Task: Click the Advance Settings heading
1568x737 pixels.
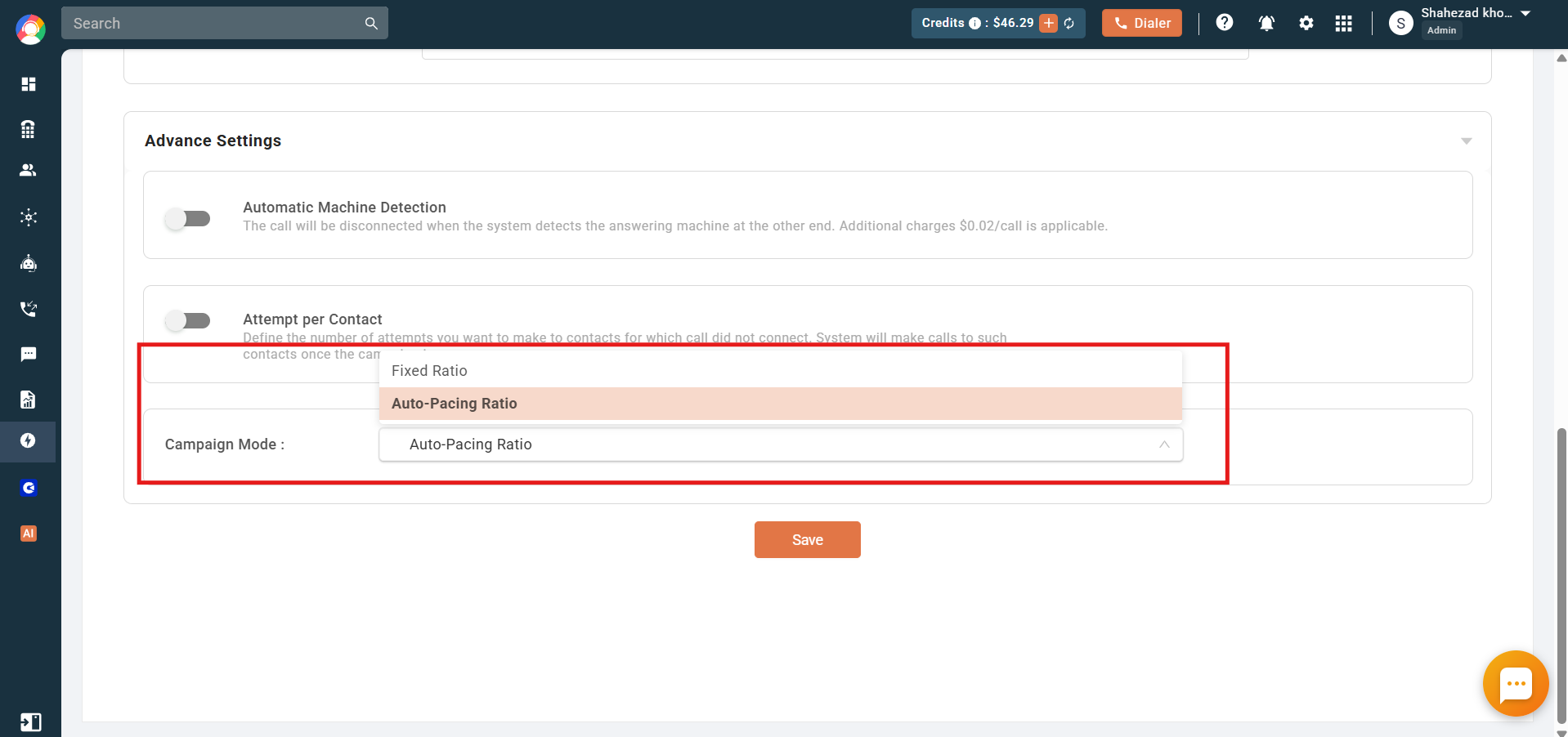Action: [213, 141]
